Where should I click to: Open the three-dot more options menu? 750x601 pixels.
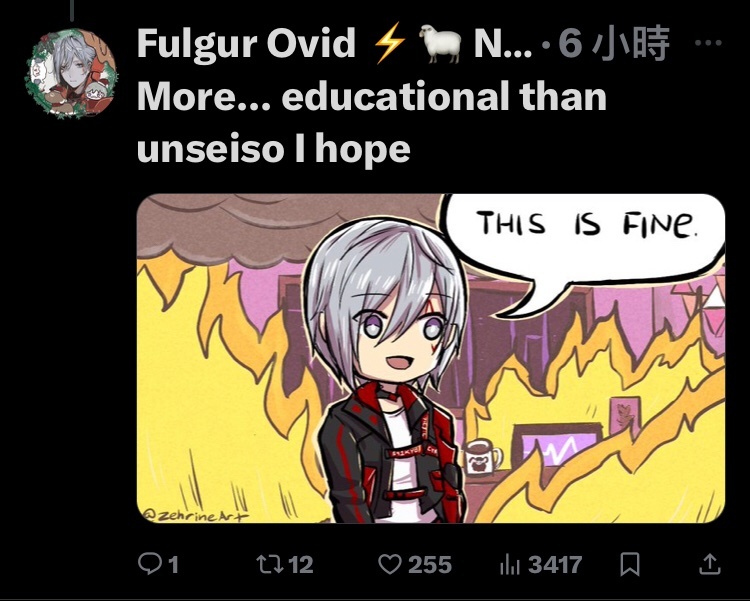coord(708,43)
